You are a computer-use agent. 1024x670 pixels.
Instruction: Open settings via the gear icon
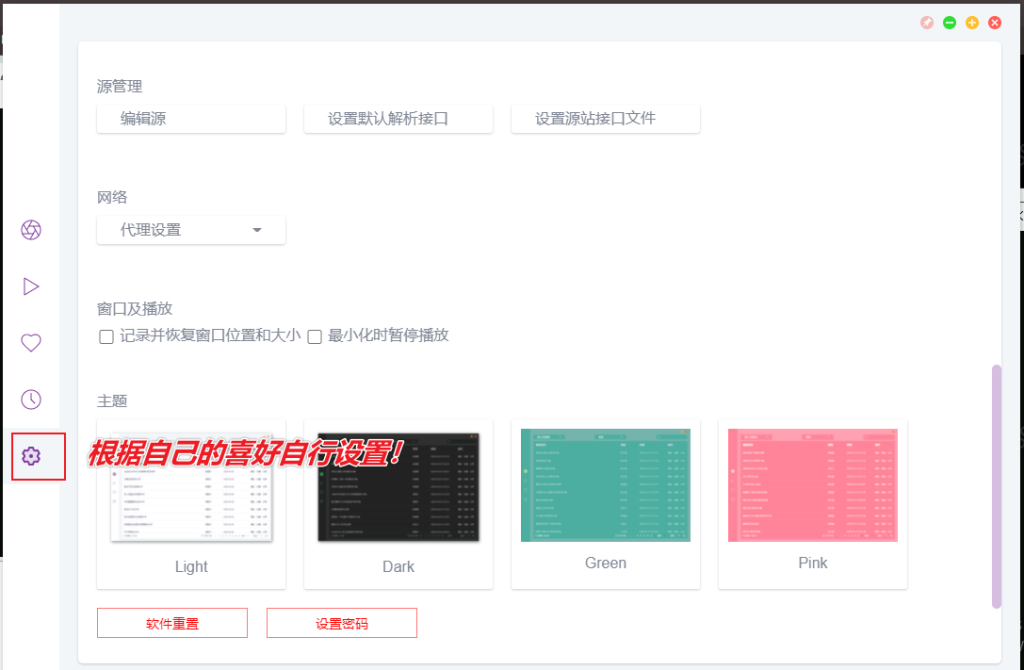[31, 456]
